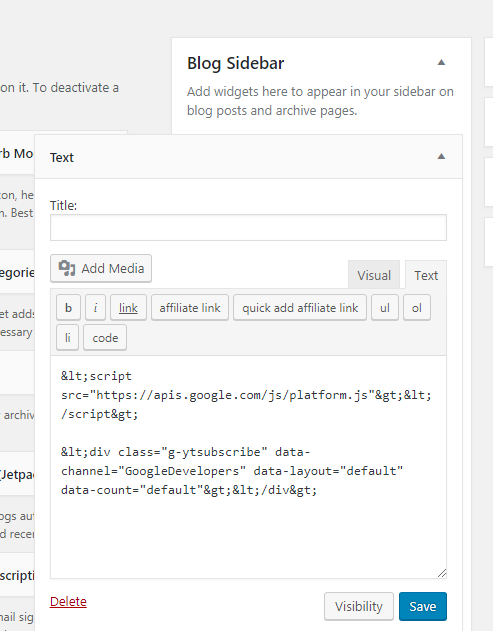Insert bold tag with b button
Image resolution: width=493 pixels, height=631 pixels.
(68, 308)
